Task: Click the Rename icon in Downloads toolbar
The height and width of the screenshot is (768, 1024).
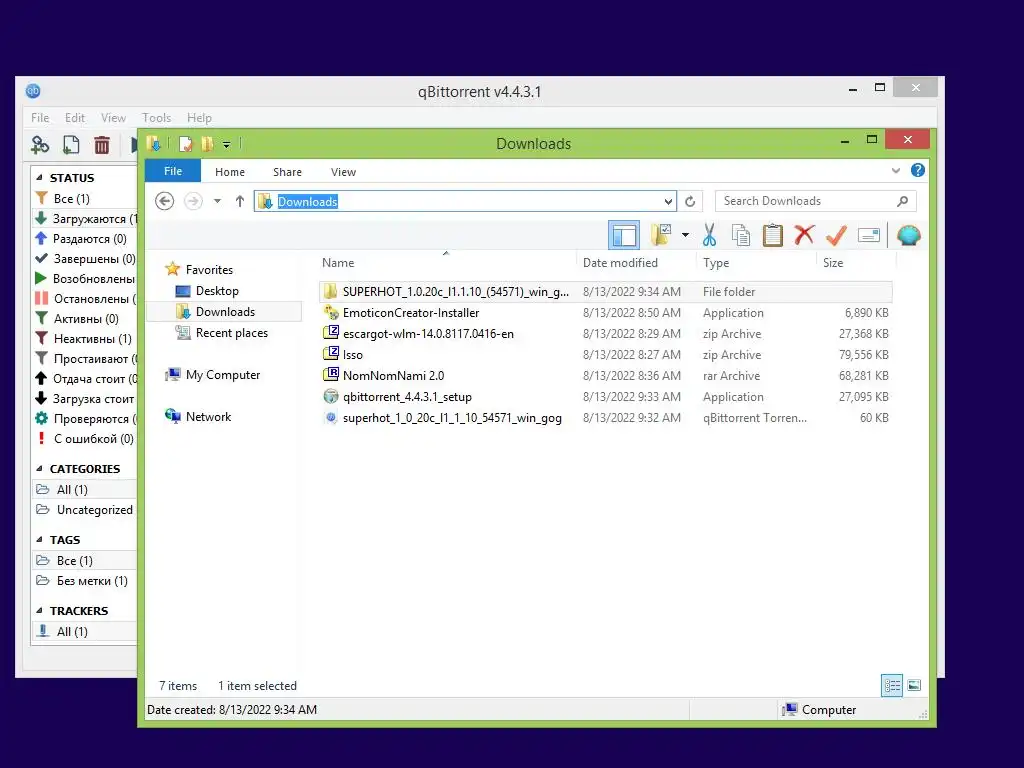Action: click(869, 235)
